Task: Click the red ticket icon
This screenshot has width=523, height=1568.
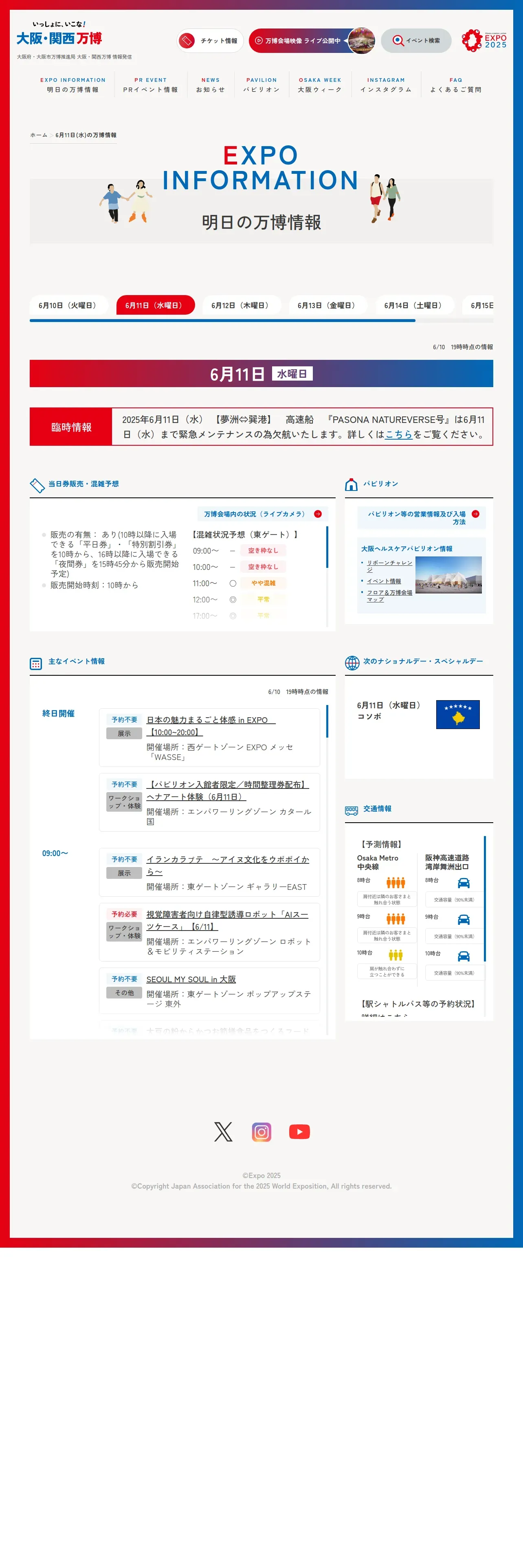Action: [x=187, y=41]
